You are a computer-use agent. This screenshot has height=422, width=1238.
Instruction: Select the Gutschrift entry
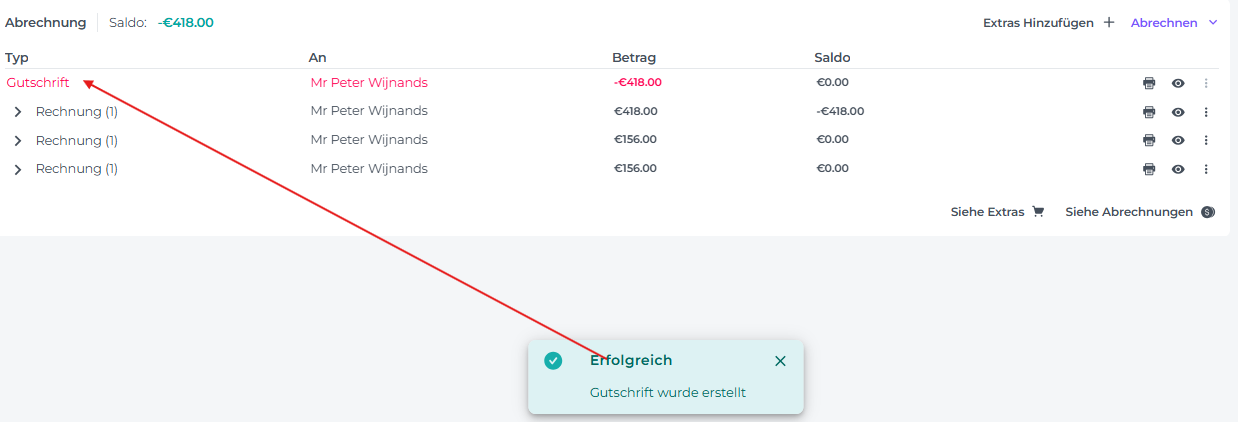pyautogui.click(x=38, y=83)
